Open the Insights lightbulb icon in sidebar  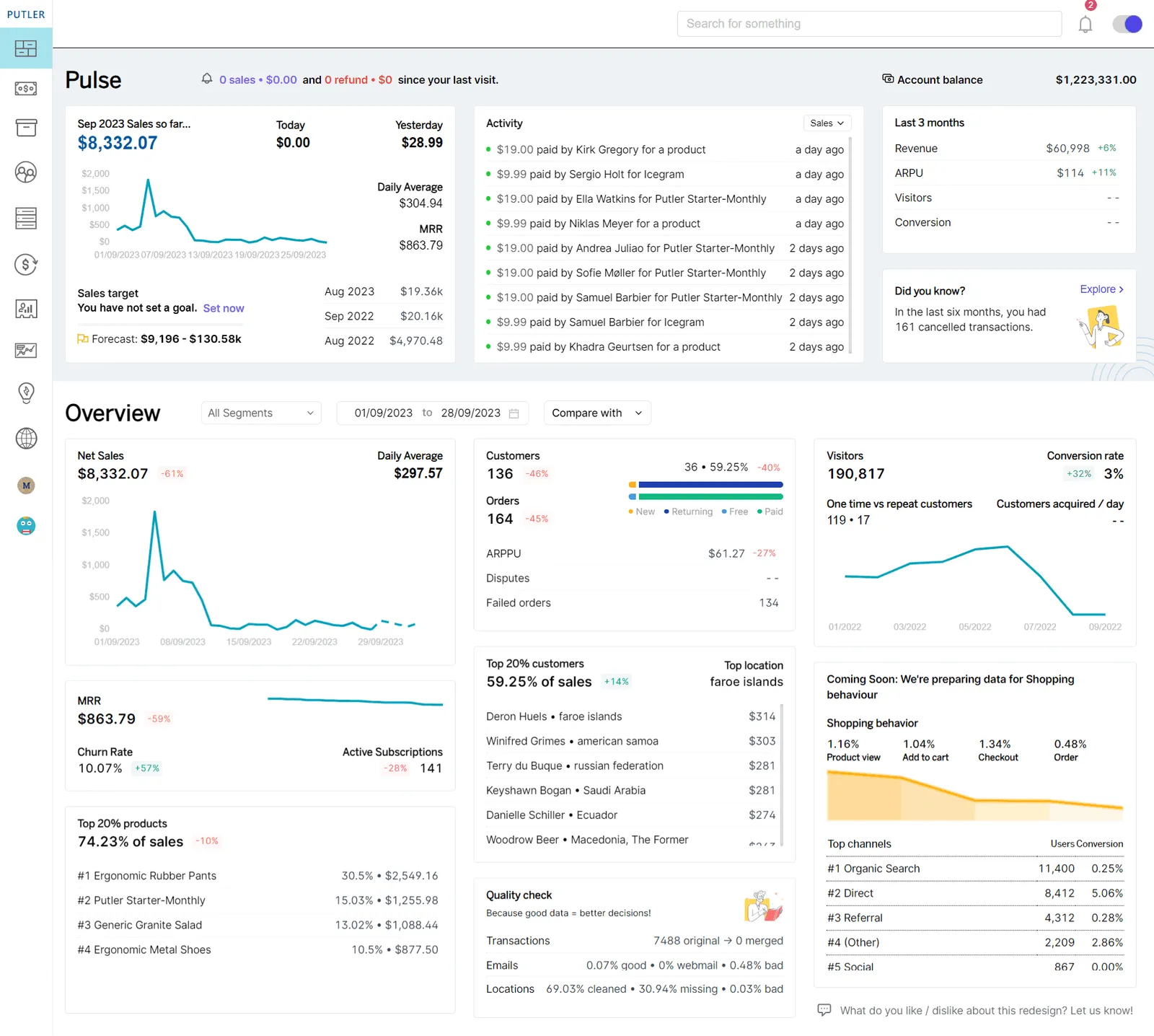[26, 393]
